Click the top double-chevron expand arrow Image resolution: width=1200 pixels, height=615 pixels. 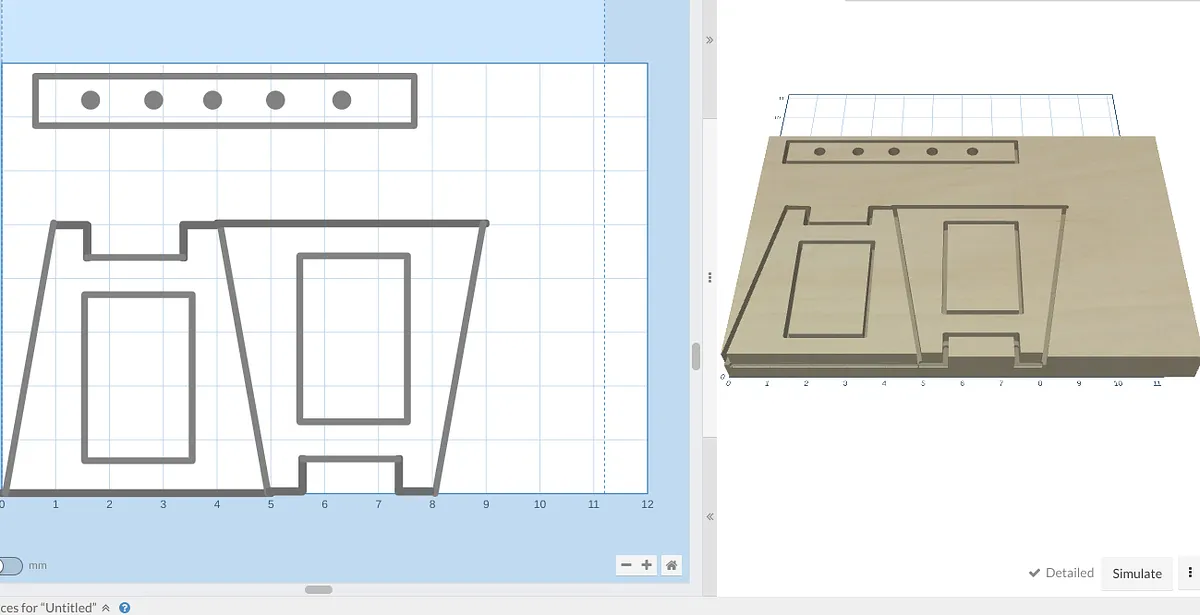click(710, 40)
